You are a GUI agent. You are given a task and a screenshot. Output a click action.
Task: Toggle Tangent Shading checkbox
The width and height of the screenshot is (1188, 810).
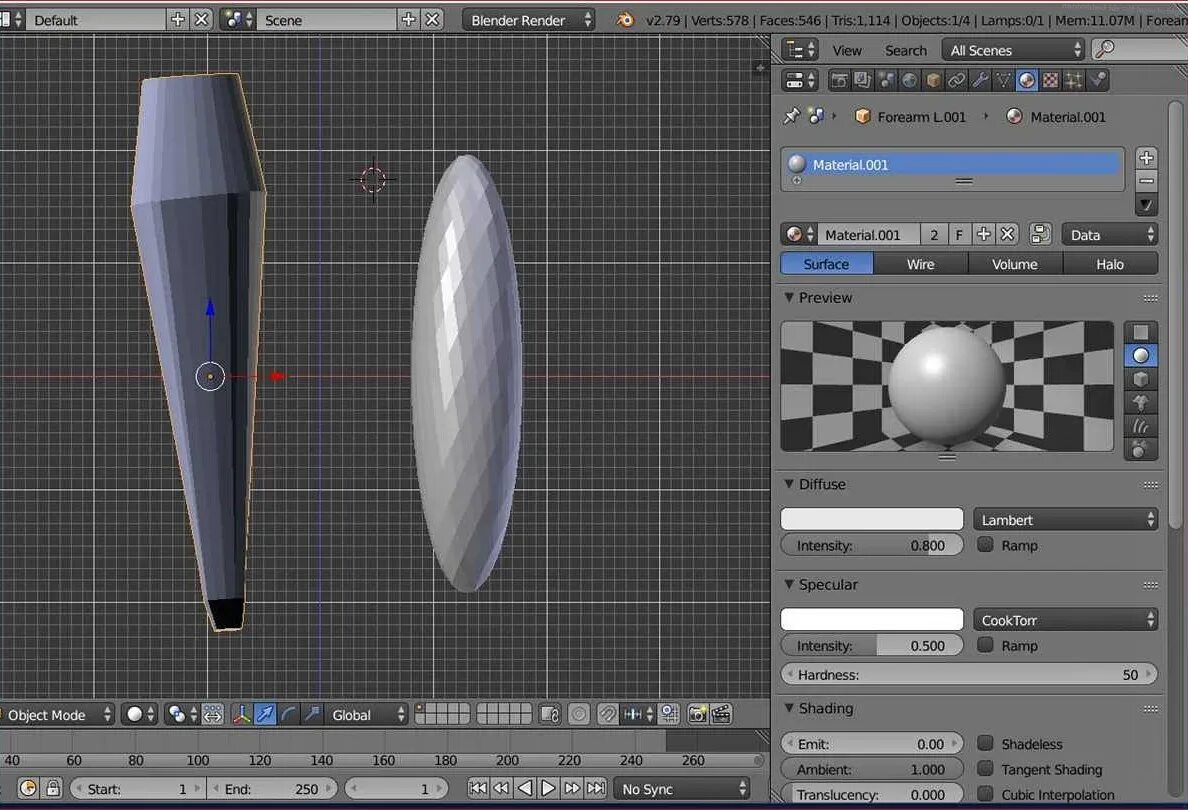(x=985, y=768)
